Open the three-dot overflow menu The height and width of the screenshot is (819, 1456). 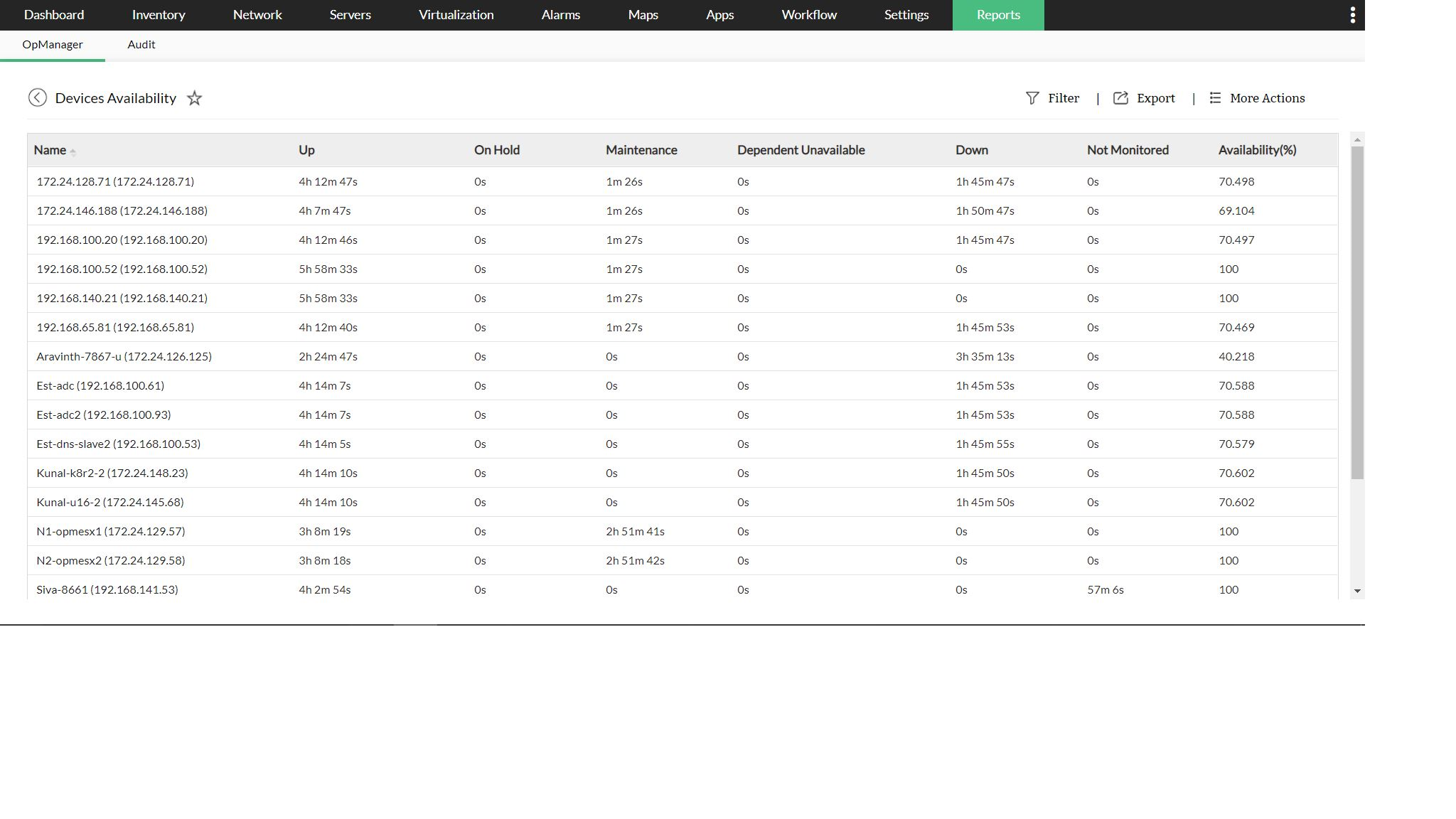[1352, 15]
